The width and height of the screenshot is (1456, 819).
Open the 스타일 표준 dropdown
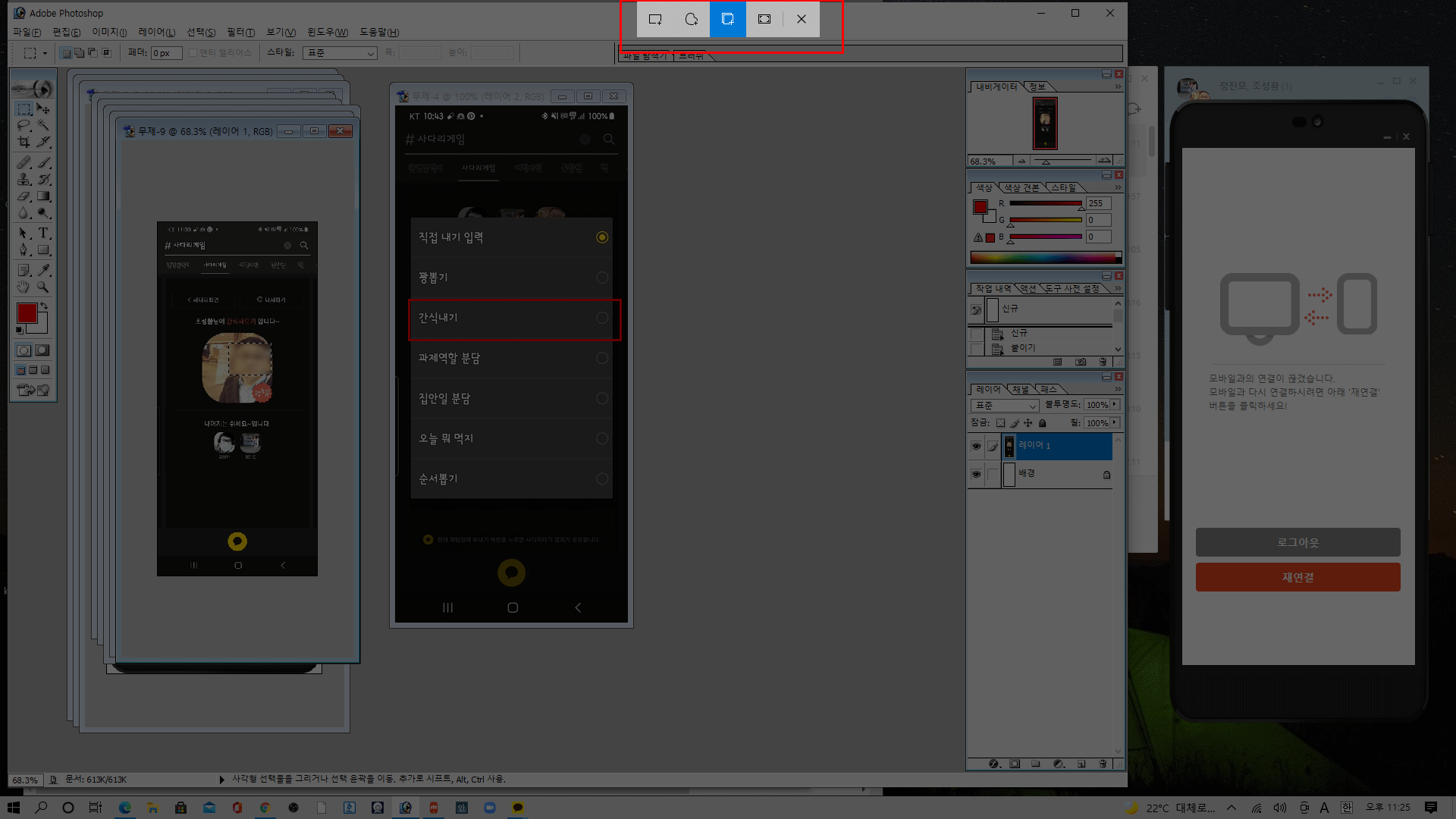click(x=340, y=53)
